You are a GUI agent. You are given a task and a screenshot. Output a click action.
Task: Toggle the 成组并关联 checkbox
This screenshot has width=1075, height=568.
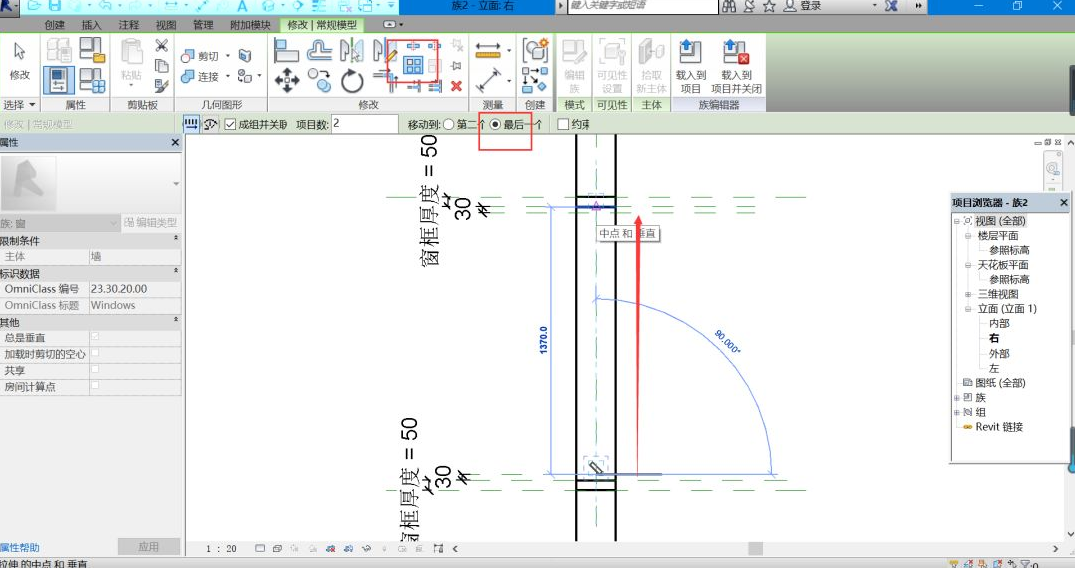coord(231,124)
